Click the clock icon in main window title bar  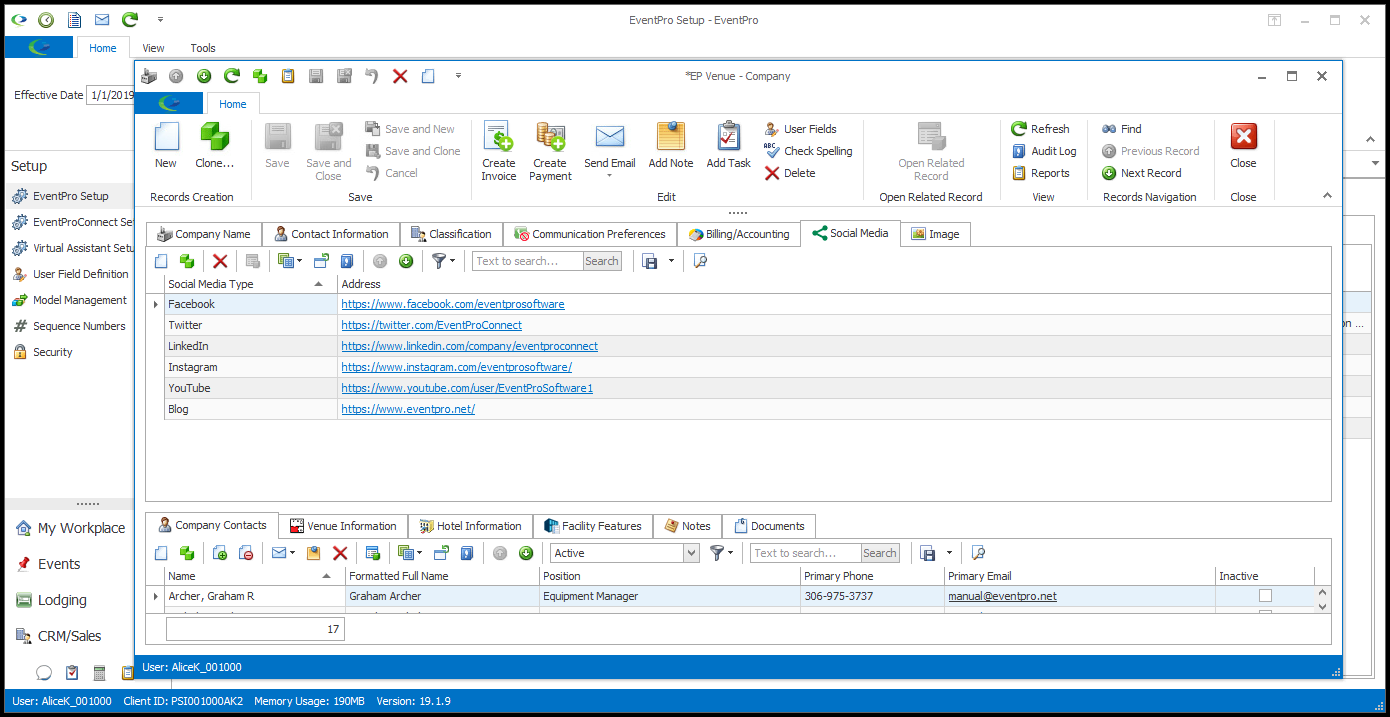(46, 19)
